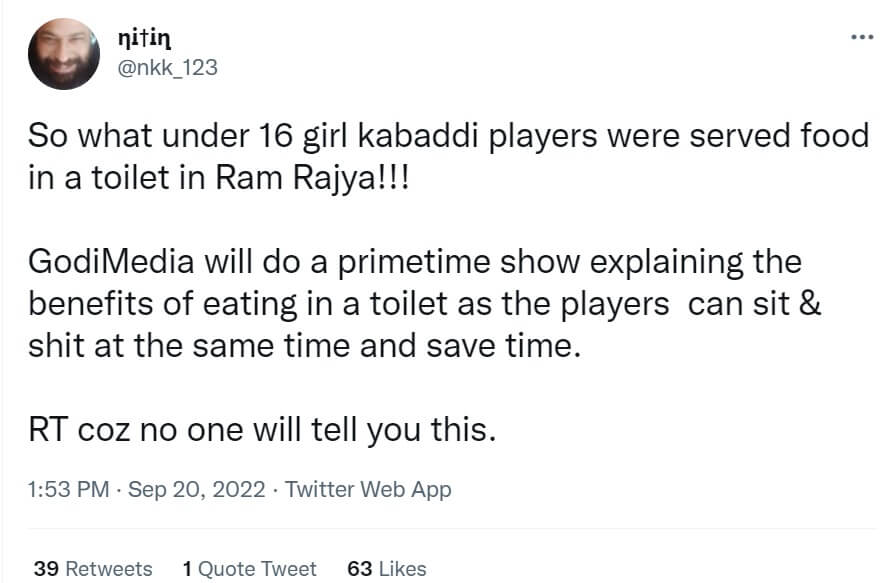View the 39 Retweets list
The image size is (889, 583).
pos(93,568)
